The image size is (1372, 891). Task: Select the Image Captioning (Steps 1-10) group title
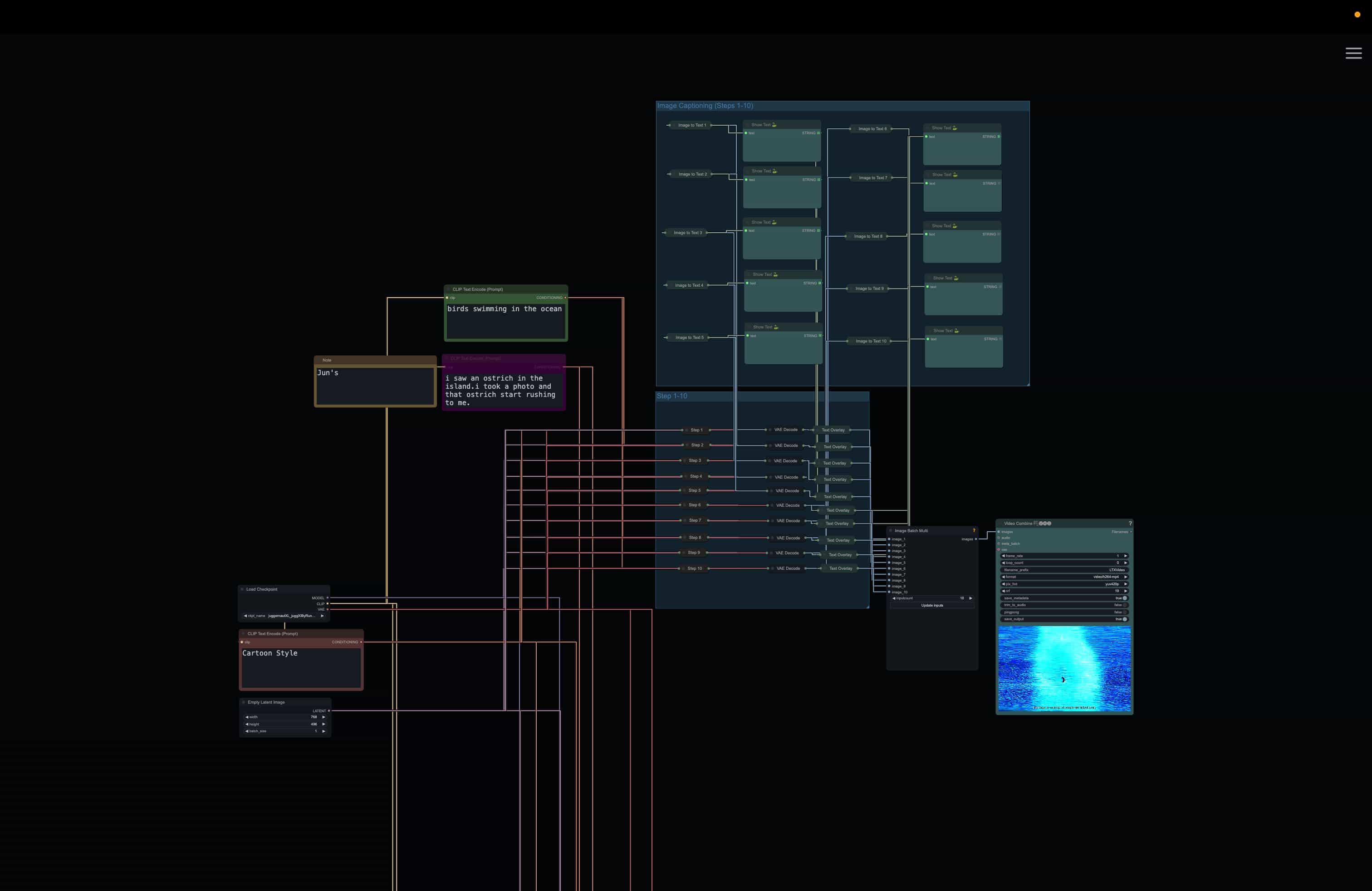[705, 105]
